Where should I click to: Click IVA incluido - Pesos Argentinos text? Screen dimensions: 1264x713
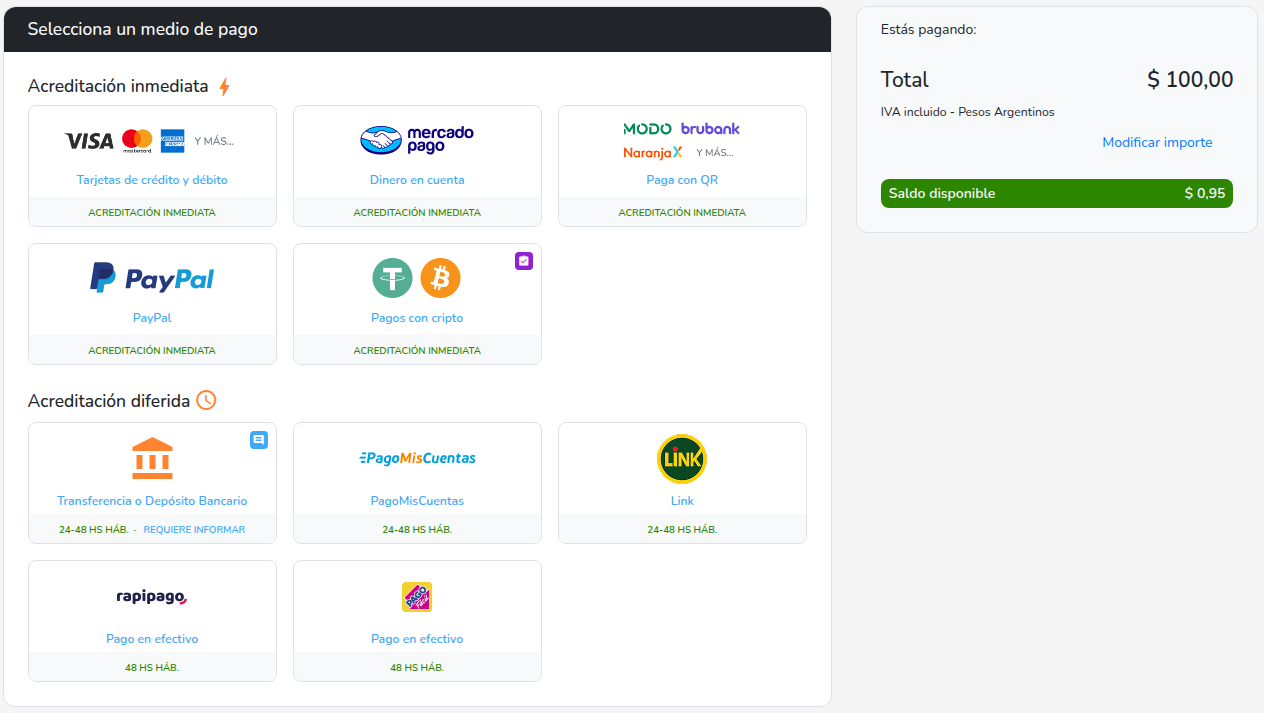[968, 112]
